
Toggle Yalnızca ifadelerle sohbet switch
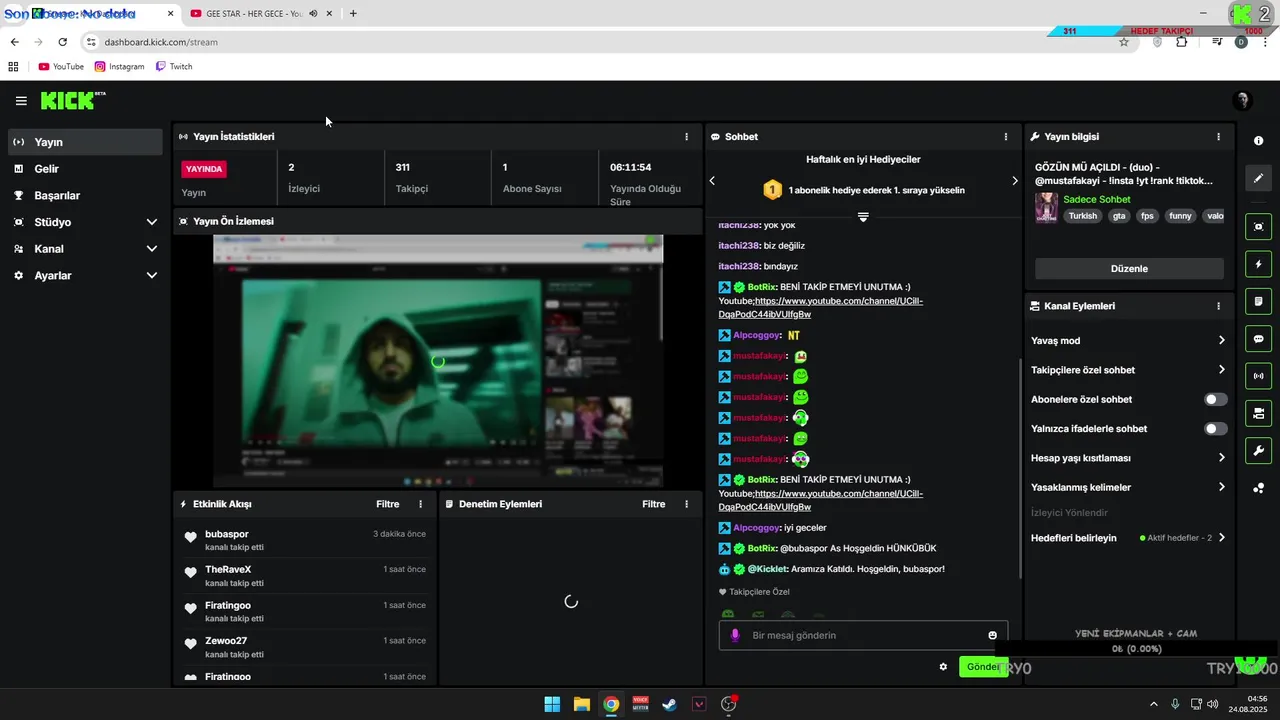click(1215, 429)
